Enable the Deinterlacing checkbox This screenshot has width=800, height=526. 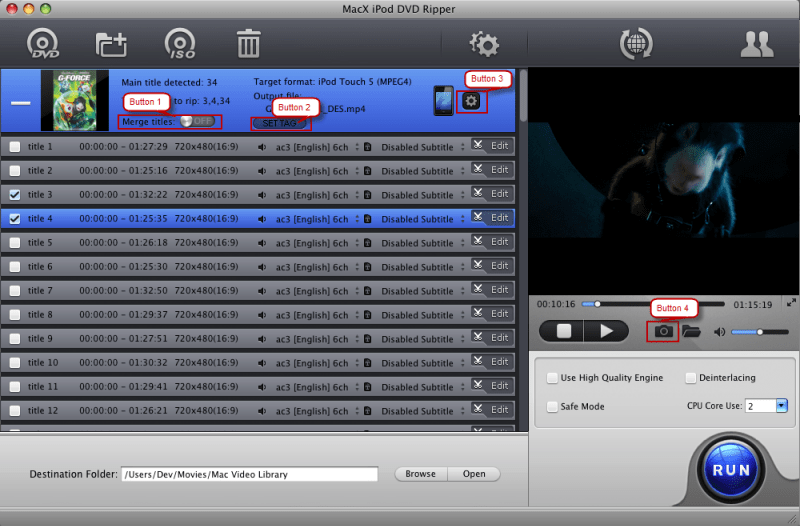[x=691, y=378]
